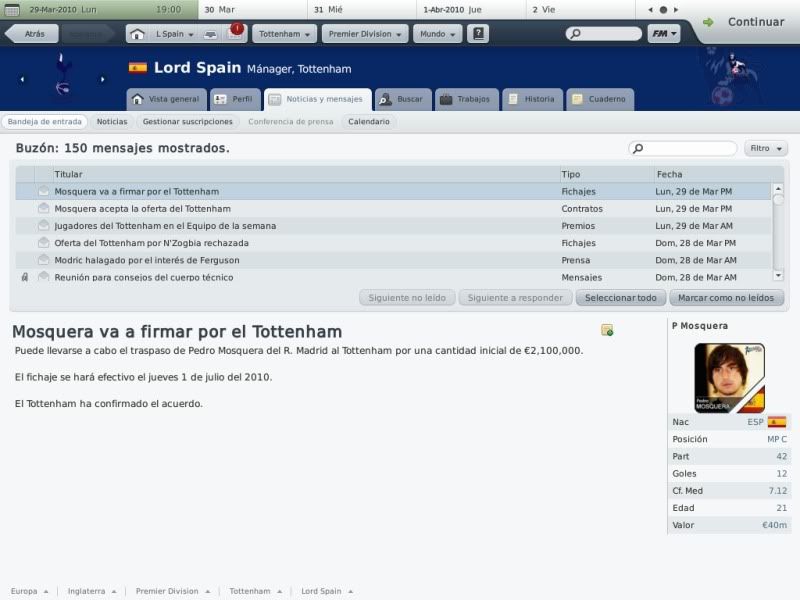Open the shortlist tray icon after L Spain
This screenshot has width=800, height=600.
click(210, 34)
